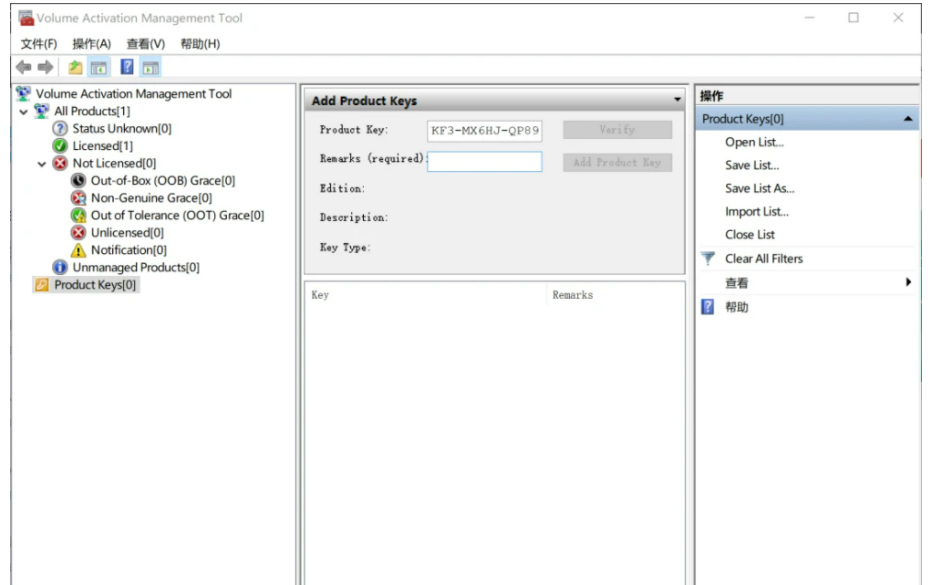Click the Add Product Key button
The height and width of the screenshot is (585, 928).
617,162
